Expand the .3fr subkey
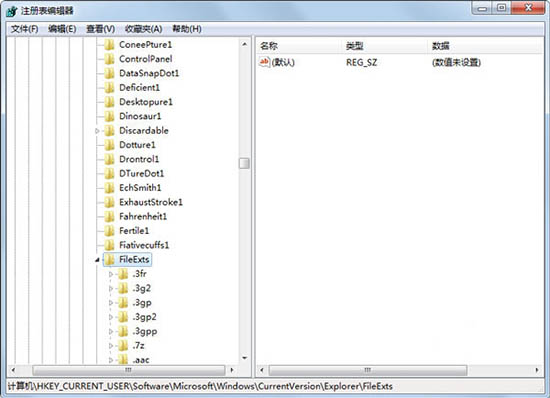Screen dimensions: 550x398 (x=111, y=274)
